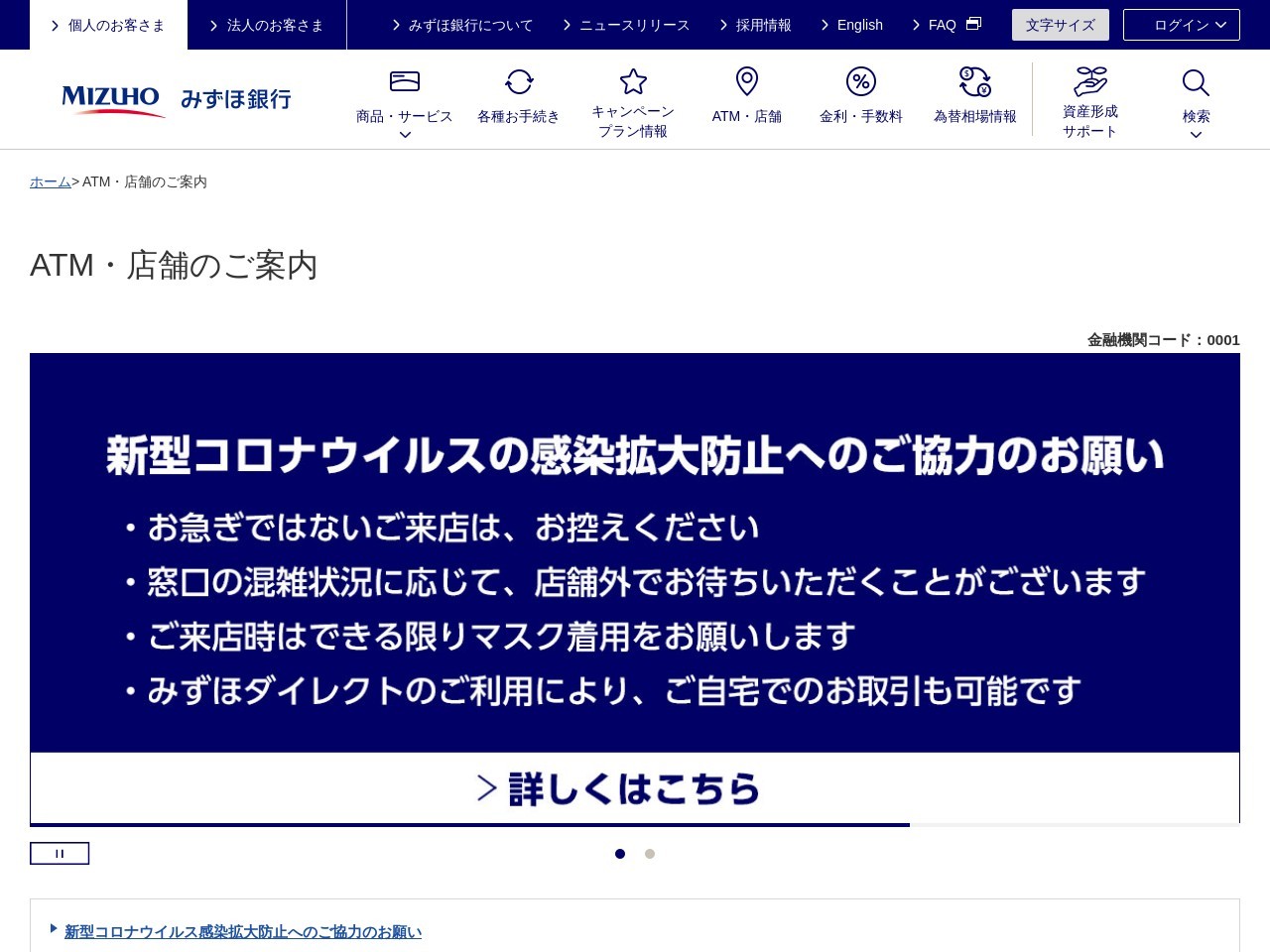
Task: Open the 為替相場情報 currency exchange icon
Action: 975,81
